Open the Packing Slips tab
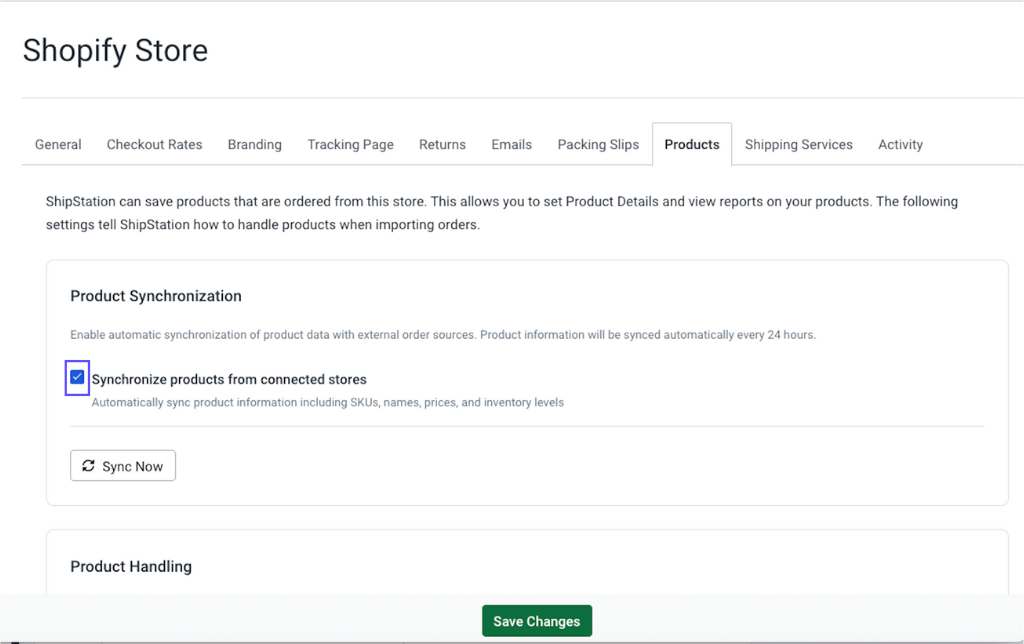The image size is (1024, 644). [598, 144]
